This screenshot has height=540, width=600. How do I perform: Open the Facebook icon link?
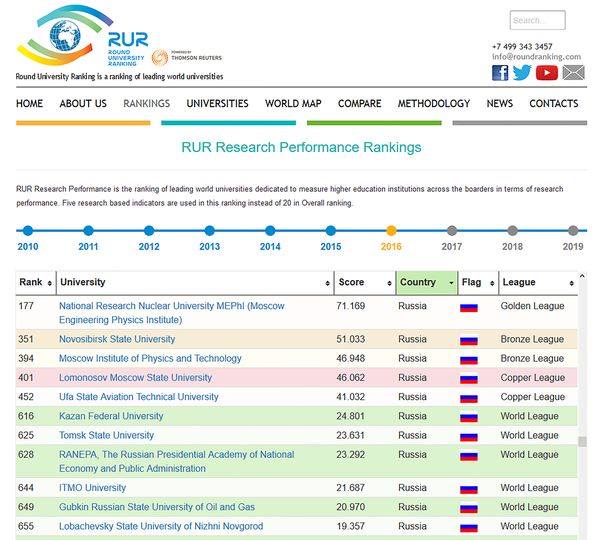point(500,72)
